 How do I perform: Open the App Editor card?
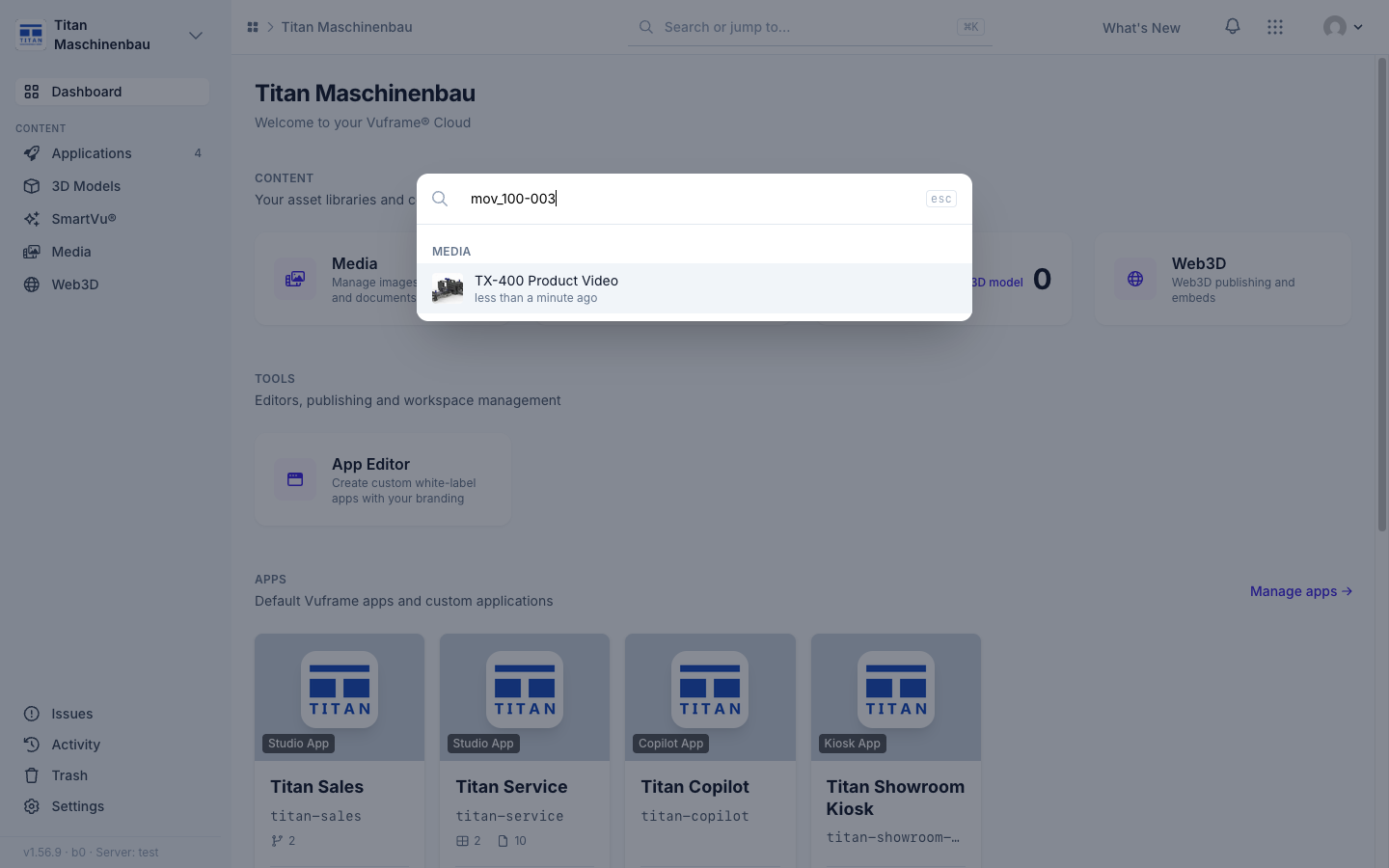tap(383, 479)
